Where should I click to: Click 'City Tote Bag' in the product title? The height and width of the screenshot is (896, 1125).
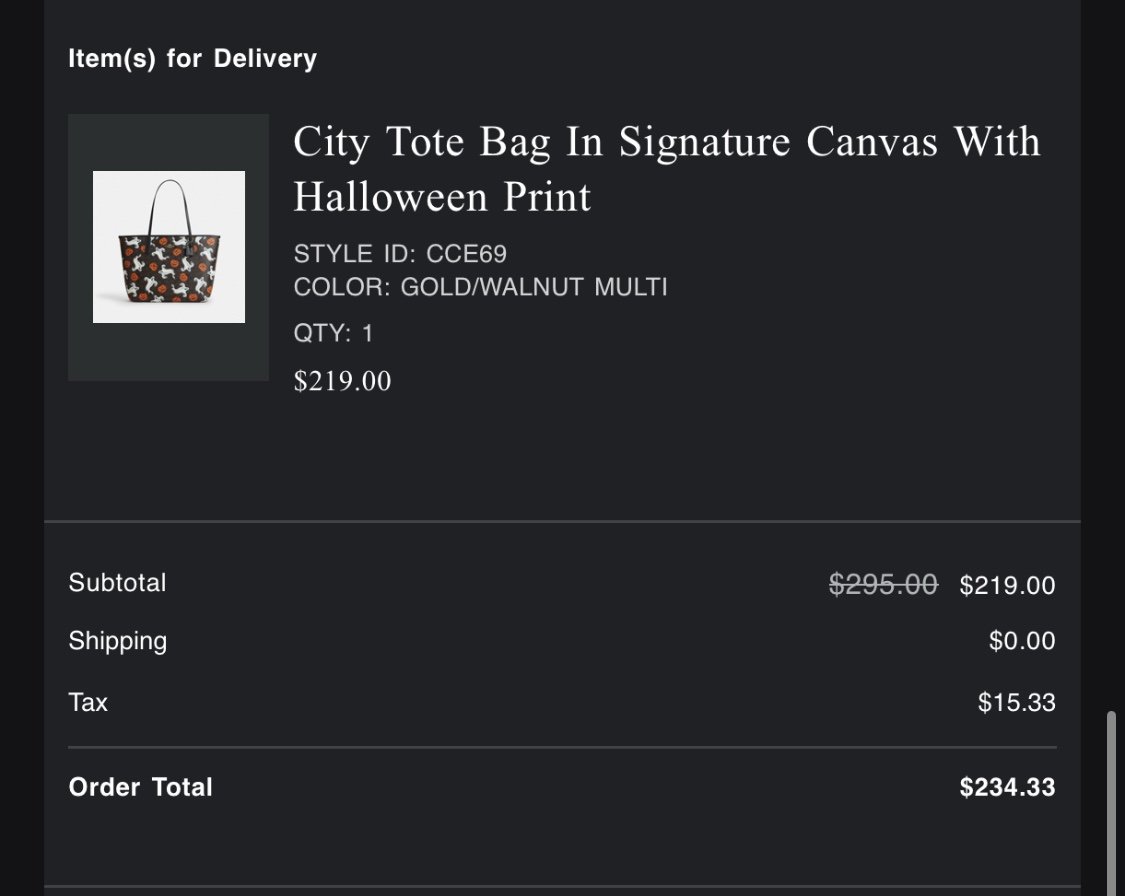pyautogui.click(x=421, y=142)
